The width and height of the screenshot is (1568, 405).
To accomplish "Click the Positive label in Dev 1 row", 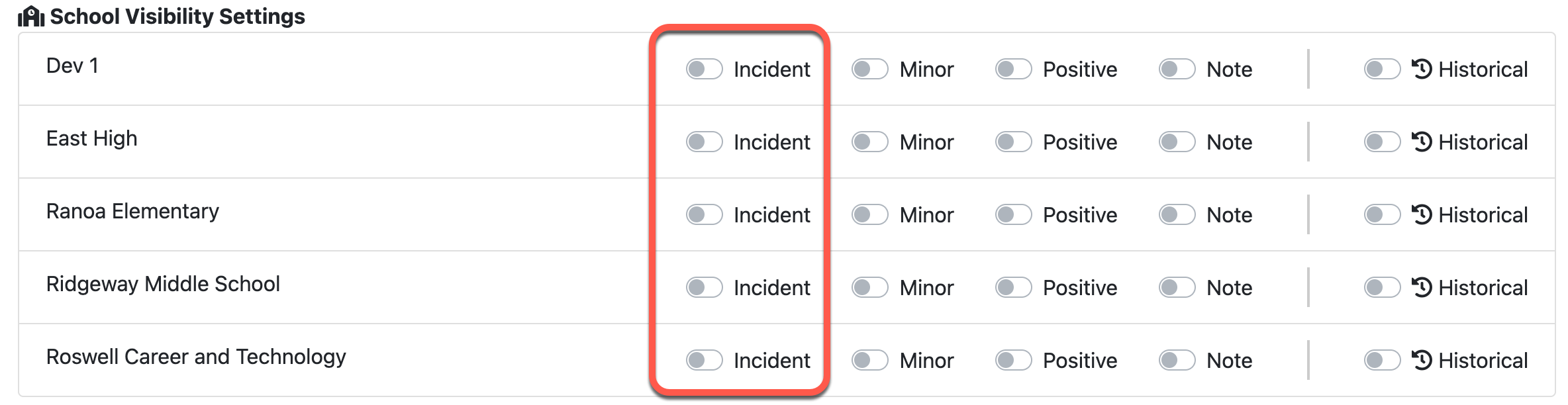I will coord(1080,69).
